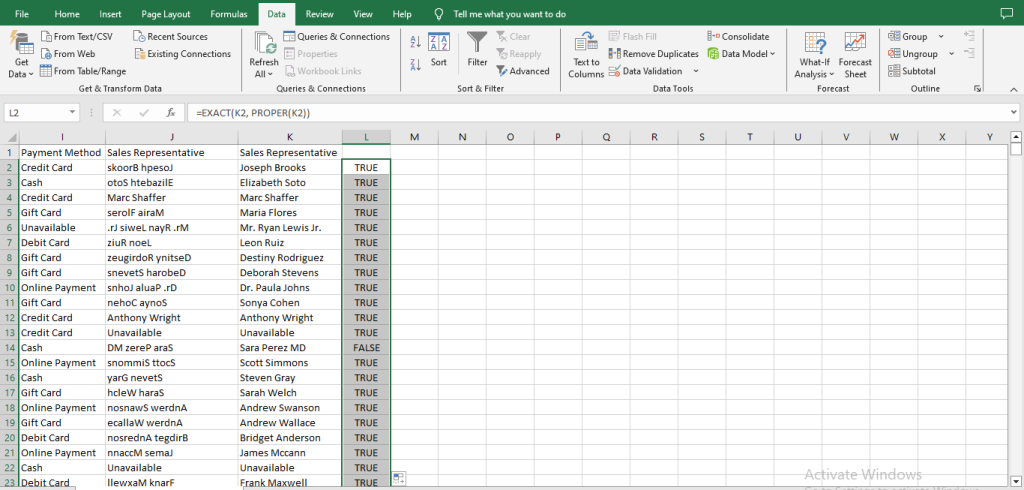This screenshot has height=490, width=1024.
Task: Click the Name Box showing L2
Action: 35,112
